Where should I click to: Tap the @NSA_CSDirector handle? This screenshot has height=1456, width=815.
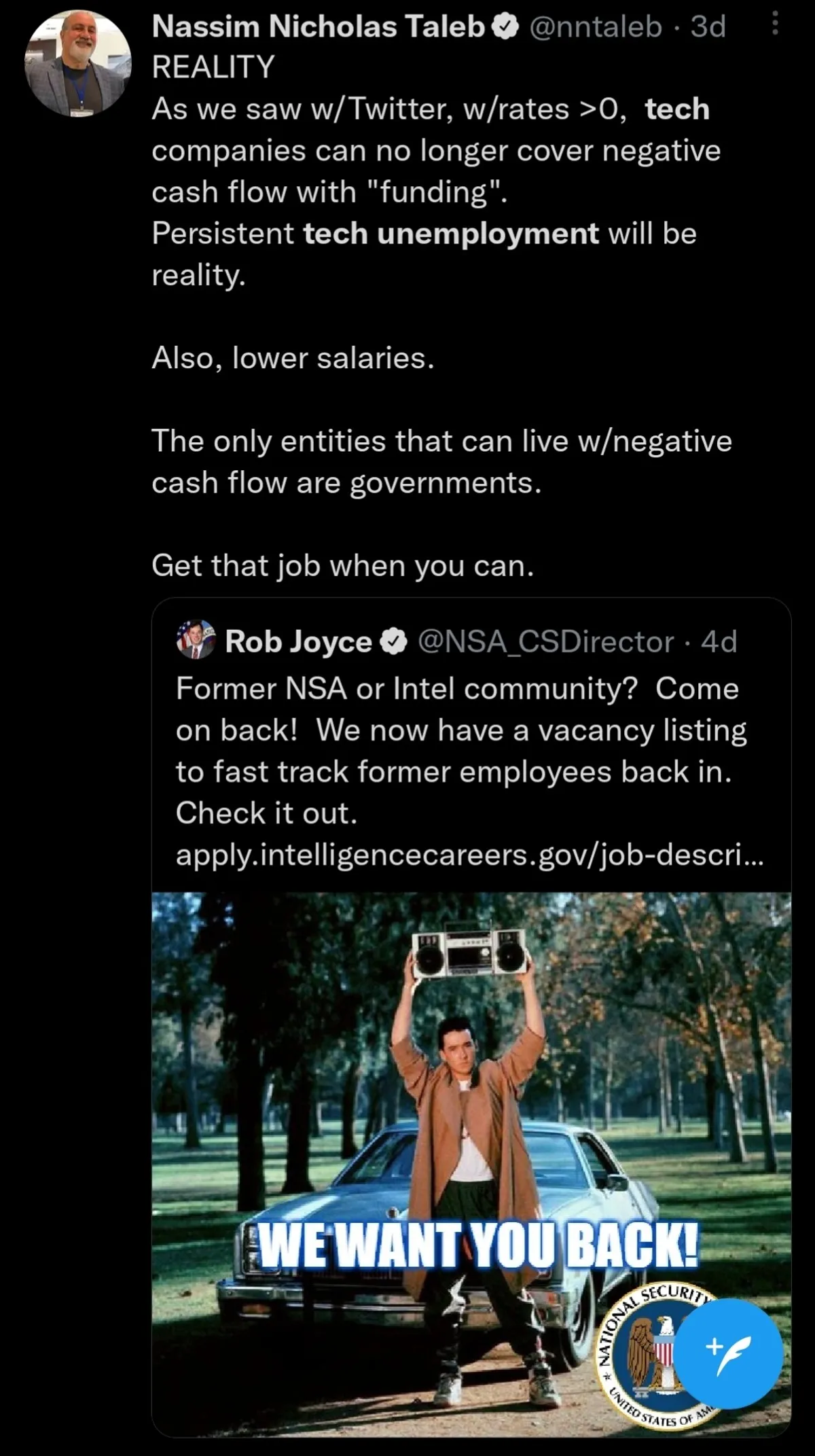tap(545, 641)
